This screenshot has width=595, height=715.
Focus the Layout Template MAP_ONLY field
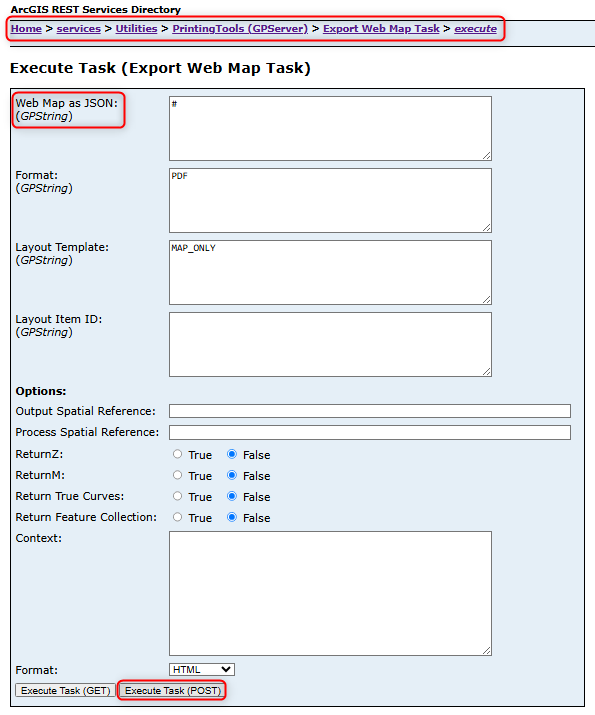[330, 272]
